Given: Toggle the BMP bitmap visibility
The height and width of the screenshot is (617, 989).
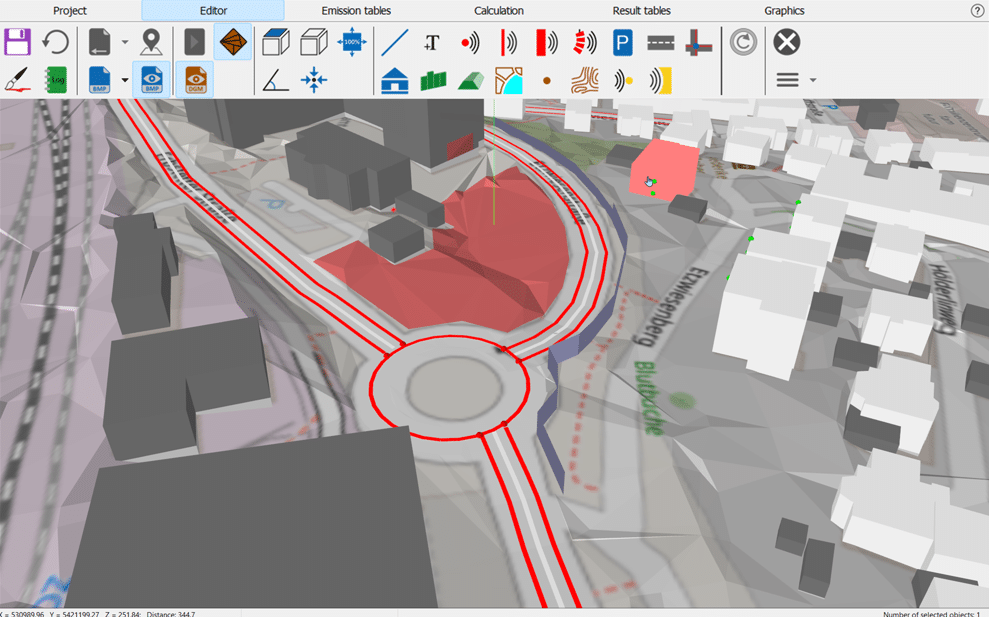Looking at the screenshot, I should point(151,80).
